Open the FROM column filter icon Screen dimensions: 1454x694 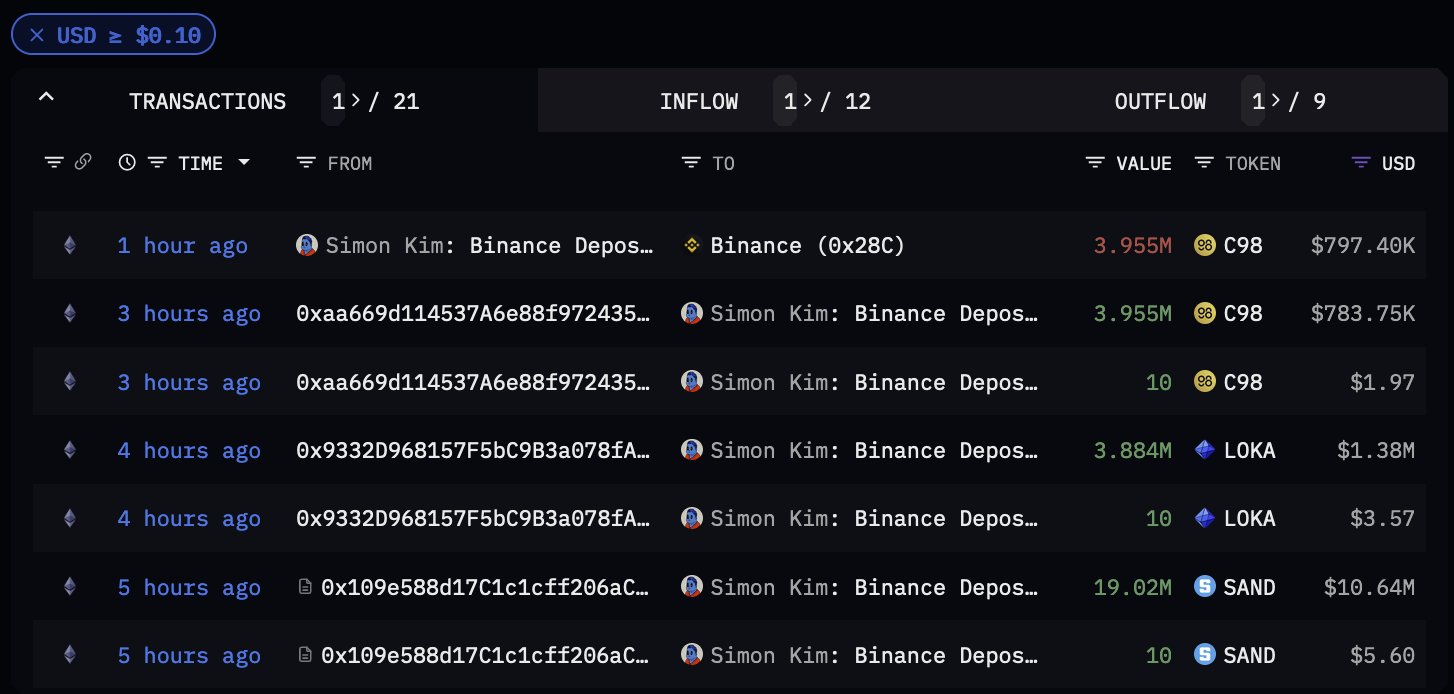tap(306, 163)
